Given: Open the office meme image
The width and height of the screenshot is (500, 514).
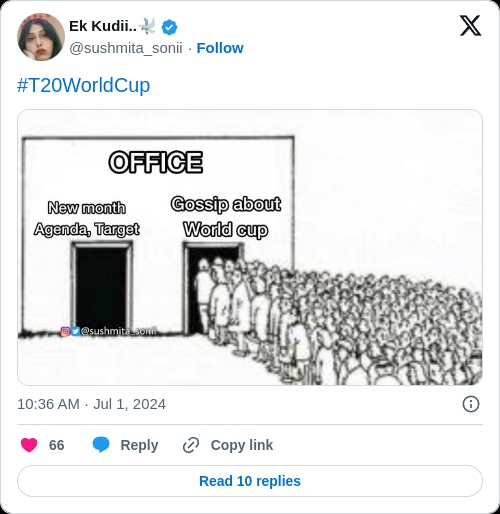Looking at the screenshot, I should 250,247.
